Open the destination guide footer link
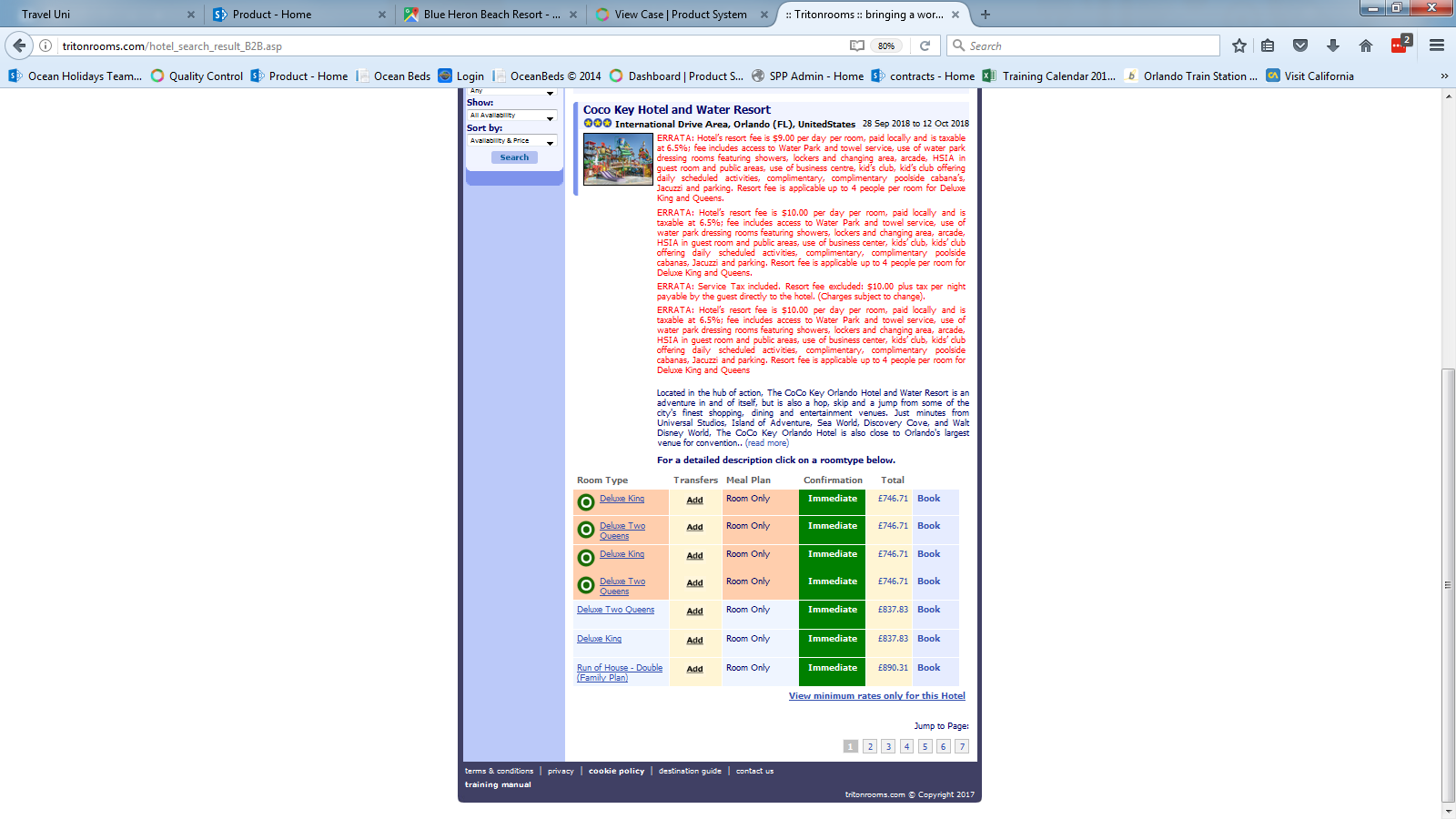The image size is (1456, 819). [690, 771]
